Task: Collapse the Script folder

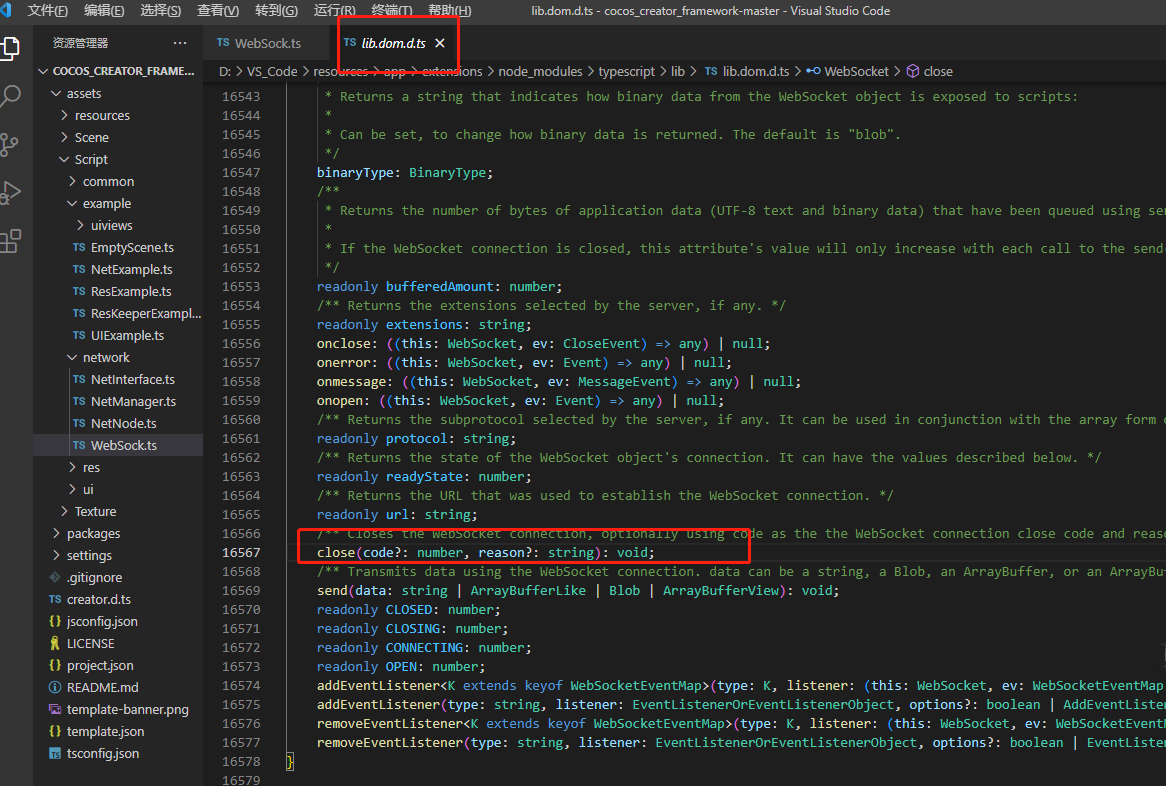Action: point(65,159)
